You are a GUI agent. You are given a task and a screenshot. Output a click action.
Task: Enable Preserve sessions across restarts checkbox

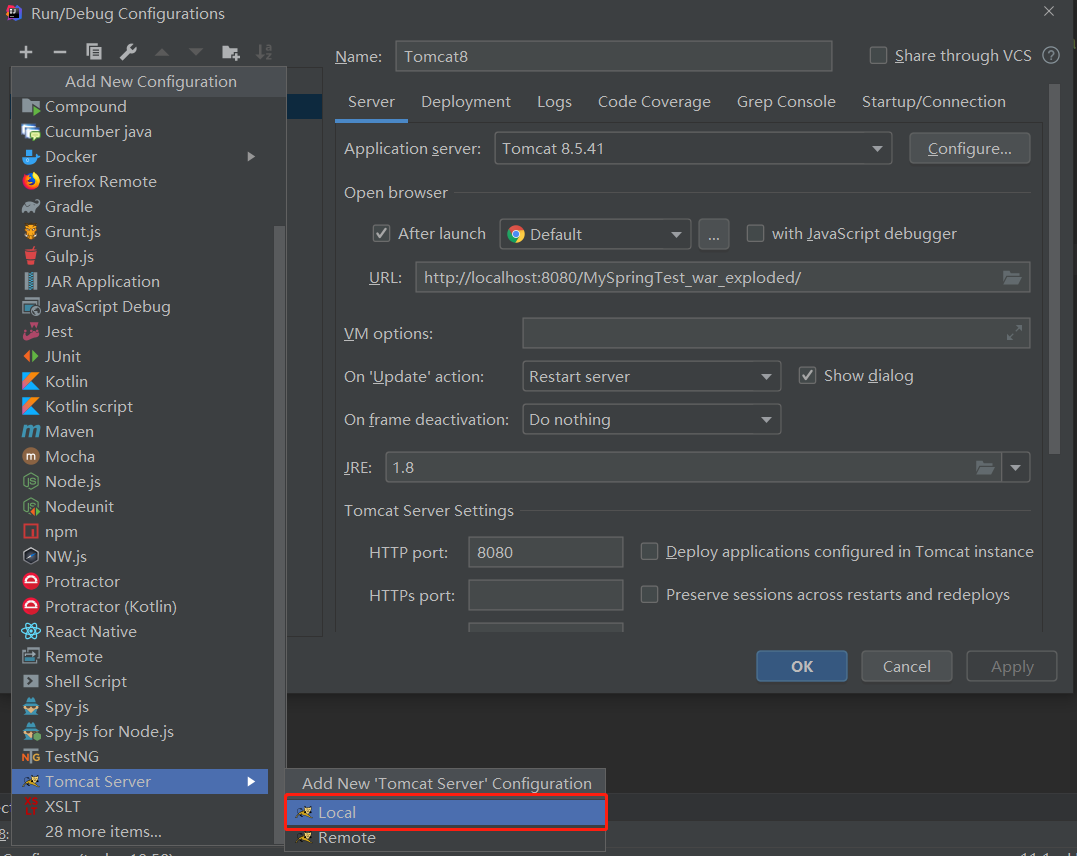point(649,594)
